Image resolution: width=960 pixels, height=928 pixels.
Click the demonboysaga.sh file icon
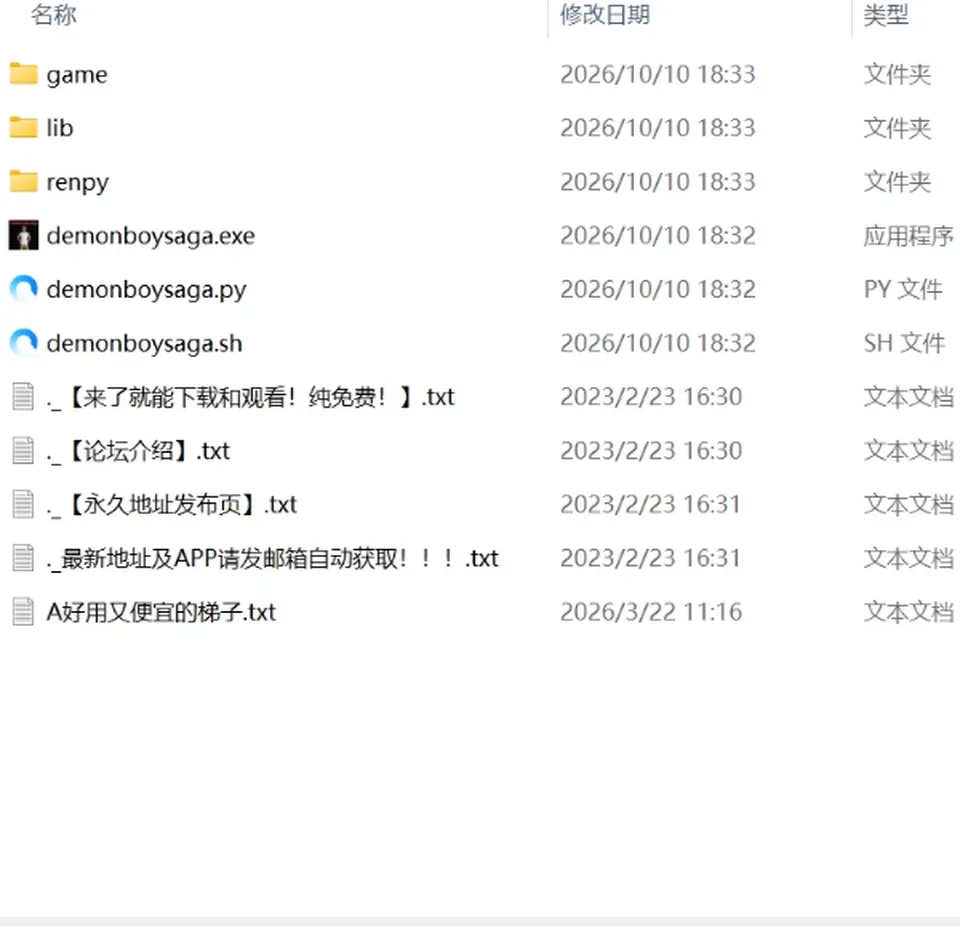pyautogui.click(x=23, y=343)
